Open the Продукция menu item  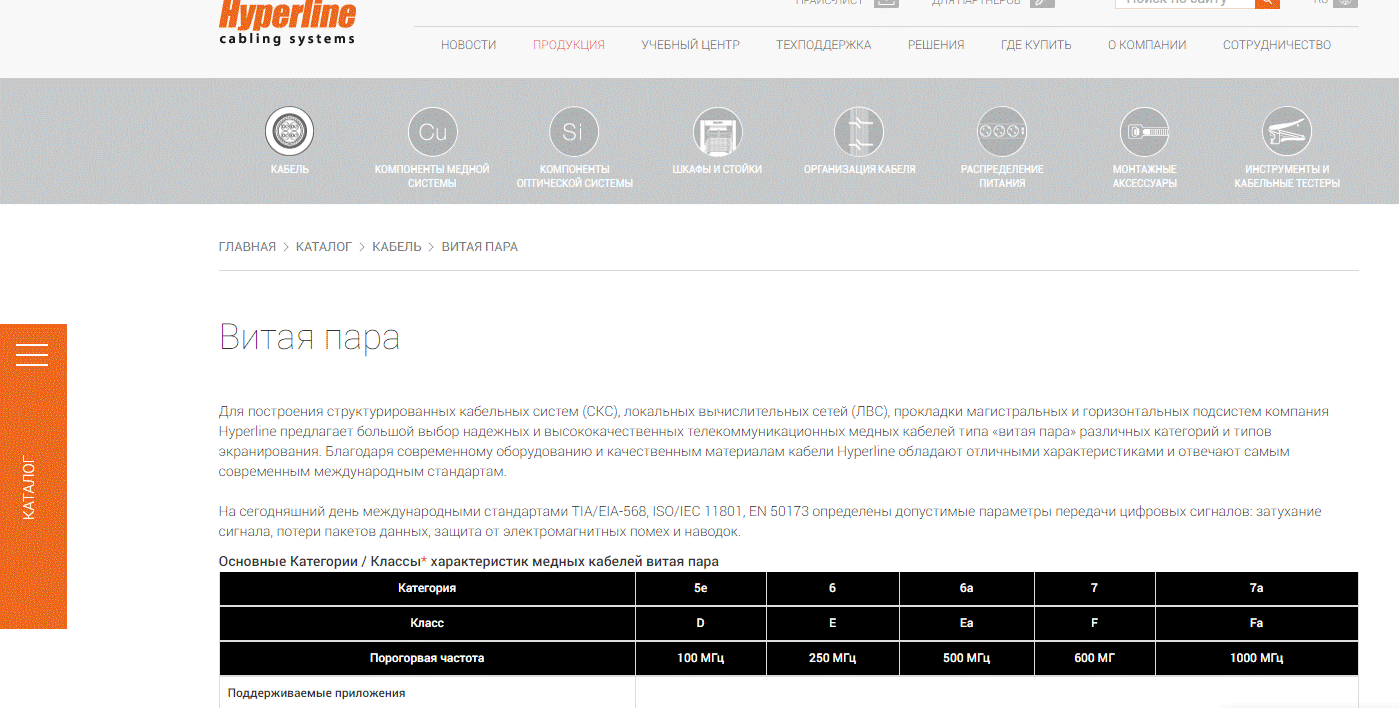point(569,45)
